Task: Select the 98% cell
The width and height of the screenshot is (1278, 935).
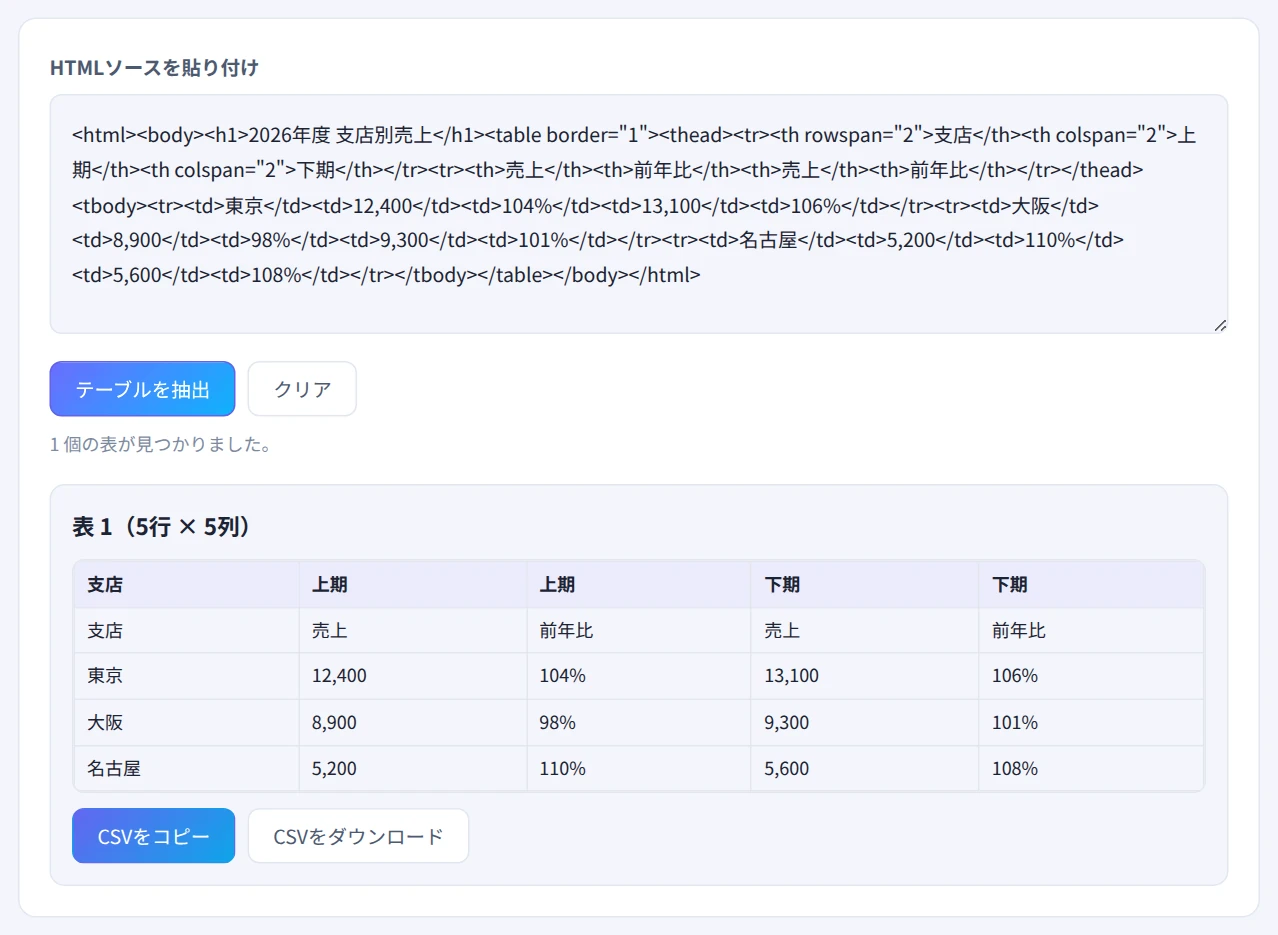Action: tap(639, 722)
